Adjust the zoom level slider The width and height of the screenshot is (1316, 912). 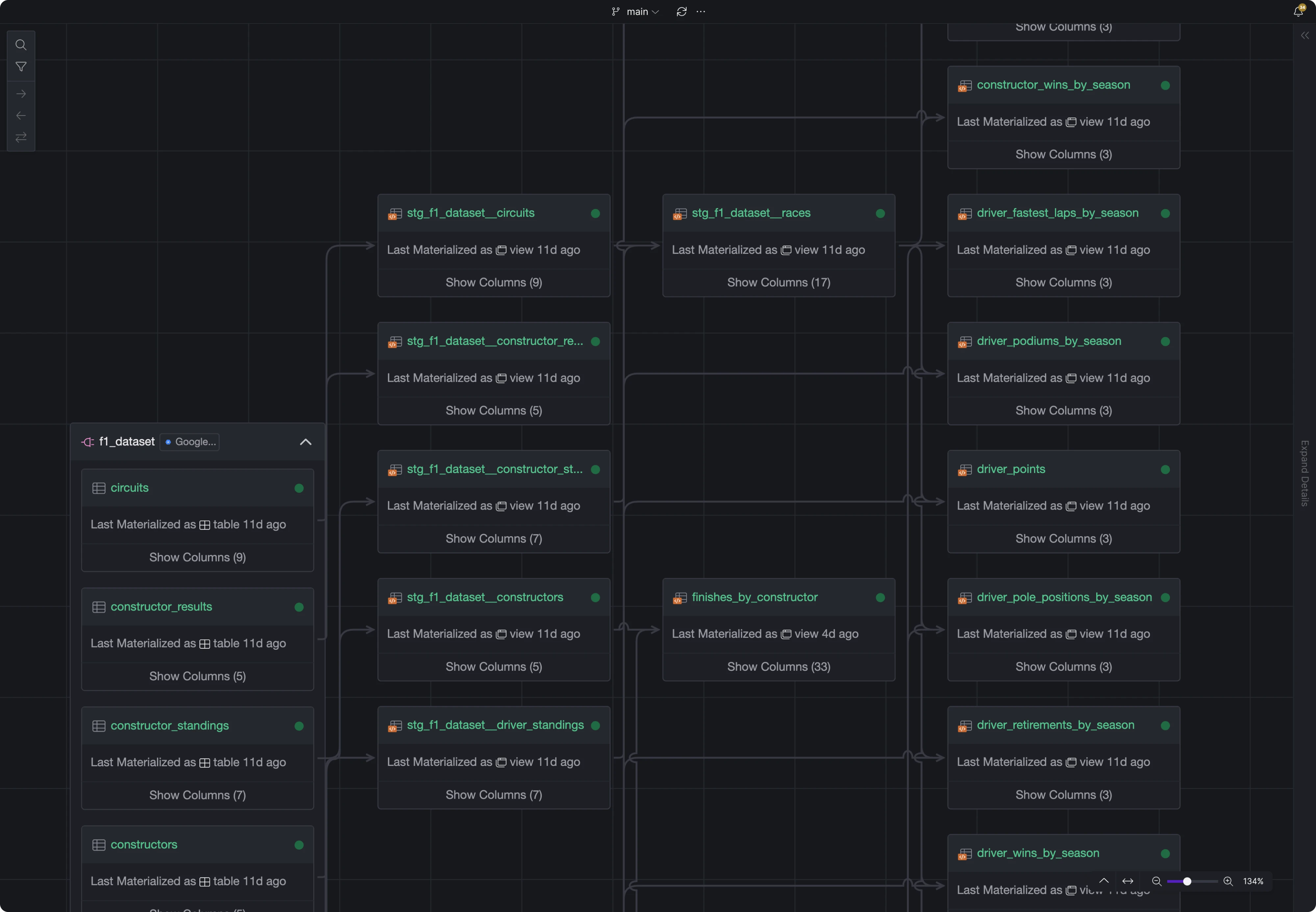(x=1188, y=882)
